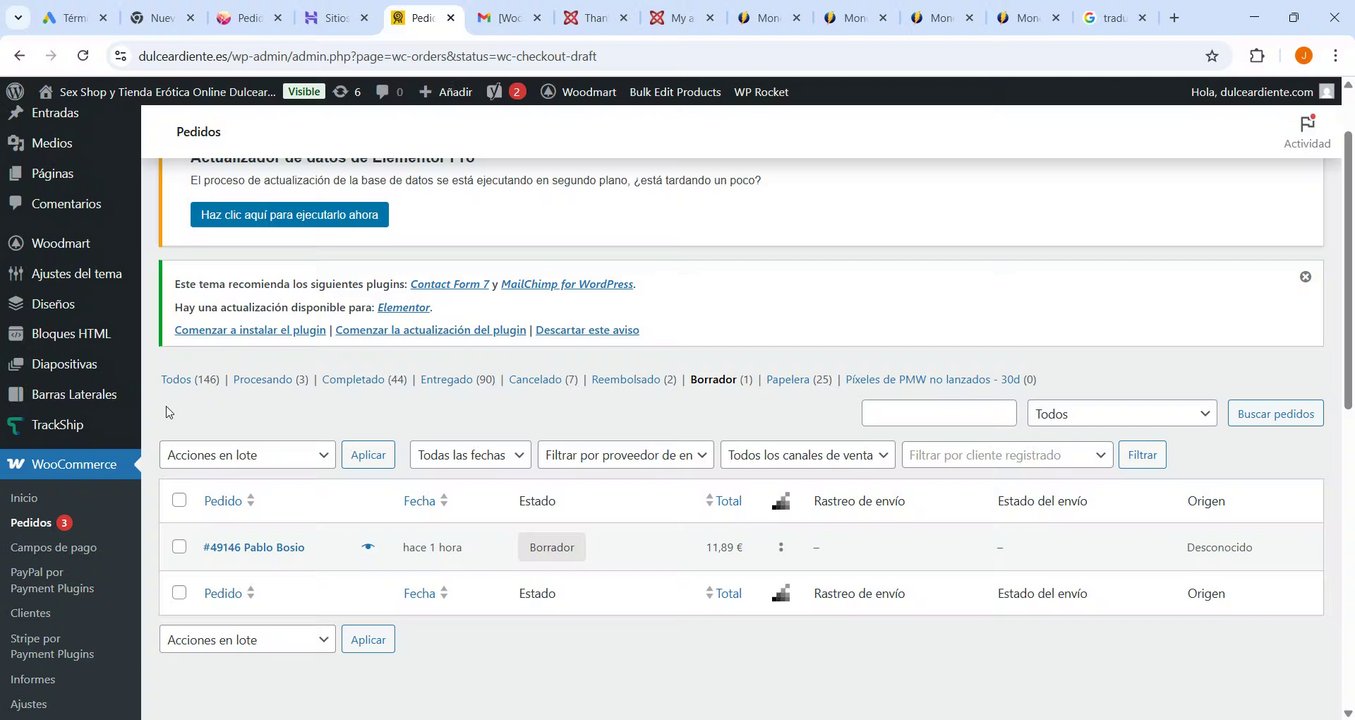Screen dimensions: 1355x720
Task: Expand the Chrome tab search dropdown
Action: [x=18, y=18]
